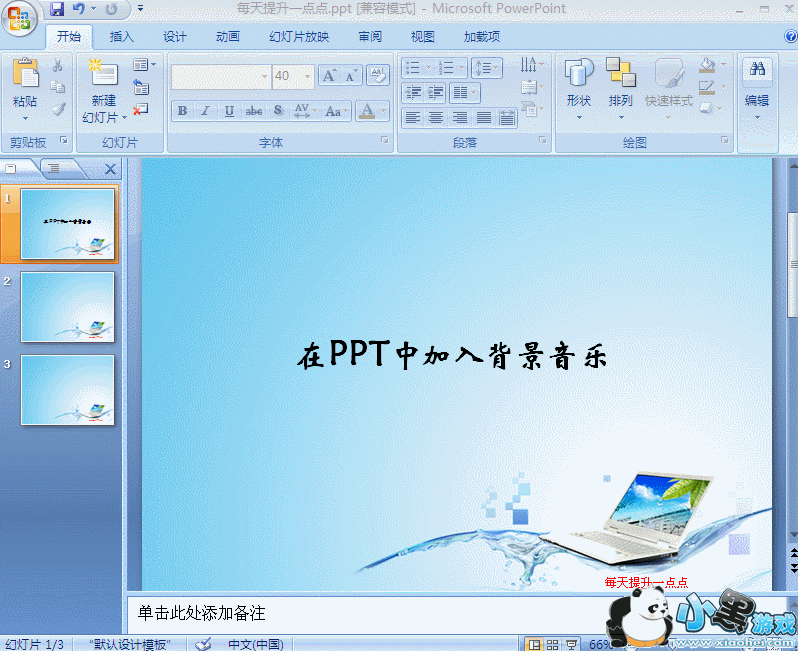
Task: Open the Slide Show (幻灯片放映) tab
Action: (299, 37)
